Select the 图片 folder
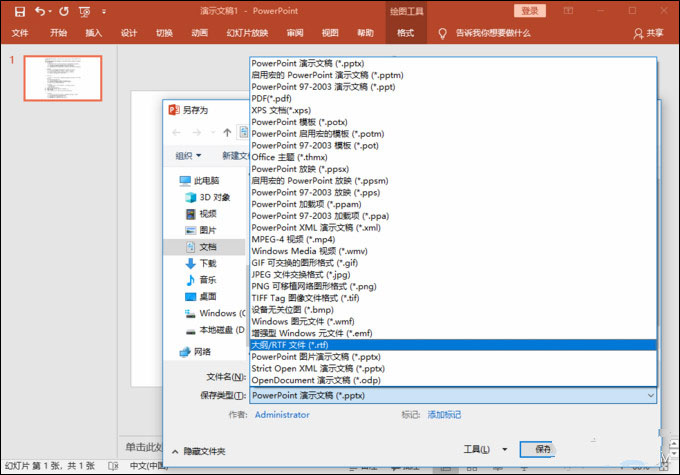Screen dimensions: 680x475 (x=201, y=230)
